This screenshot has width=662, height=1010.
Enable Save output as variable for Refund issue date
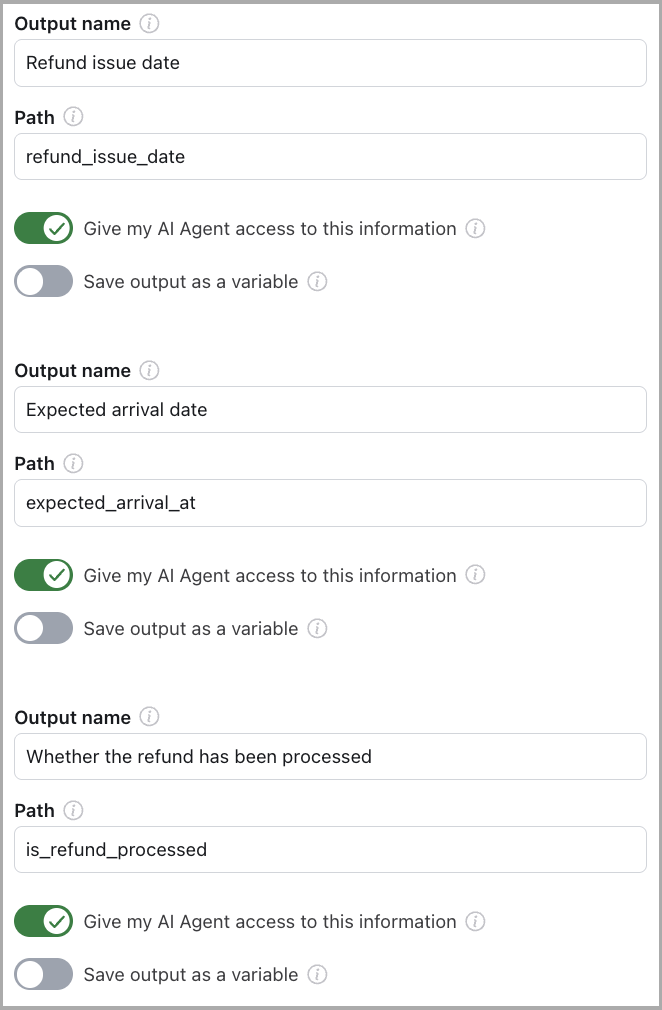click(x=44, y=282)
